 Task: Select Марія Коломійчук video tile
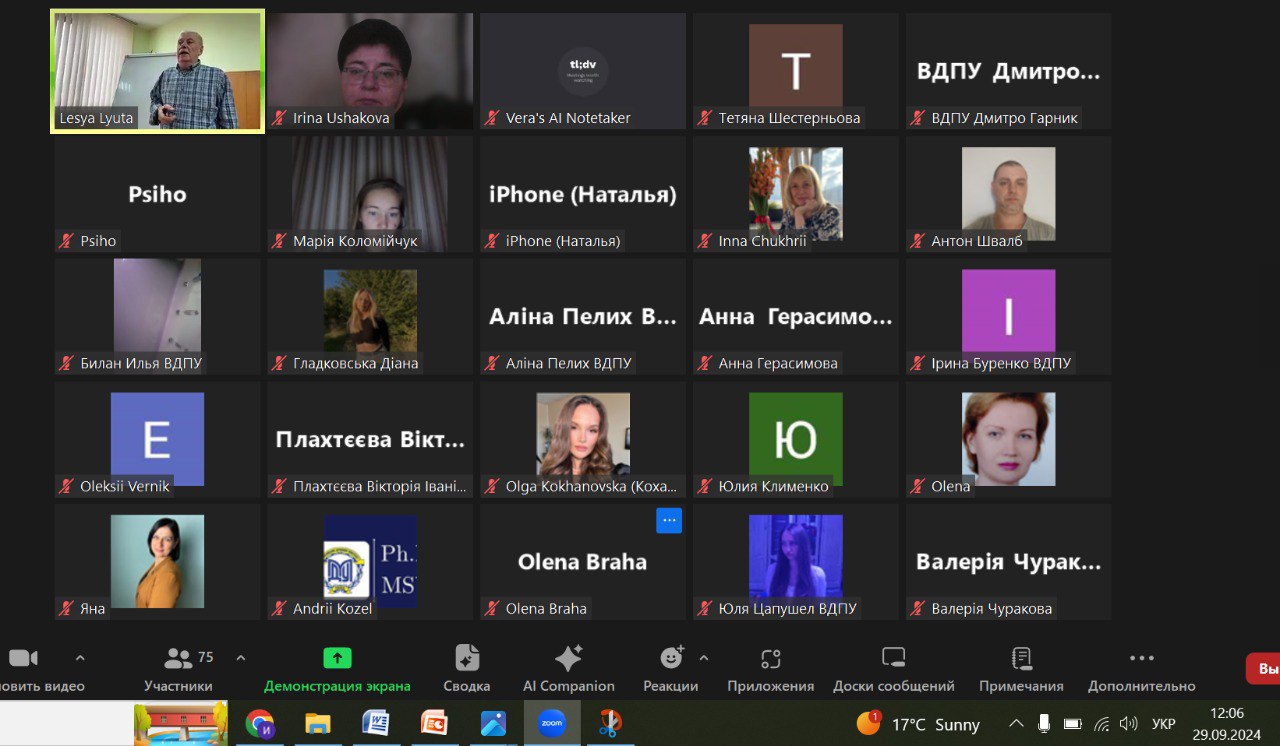click(x=370, y=194)
